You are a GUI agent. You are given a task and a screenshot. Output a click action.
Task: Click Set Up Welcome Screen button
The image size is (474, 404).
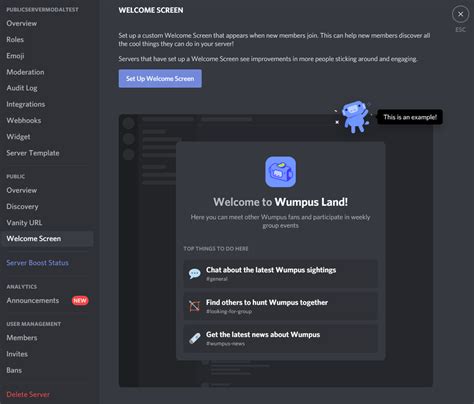160,79
